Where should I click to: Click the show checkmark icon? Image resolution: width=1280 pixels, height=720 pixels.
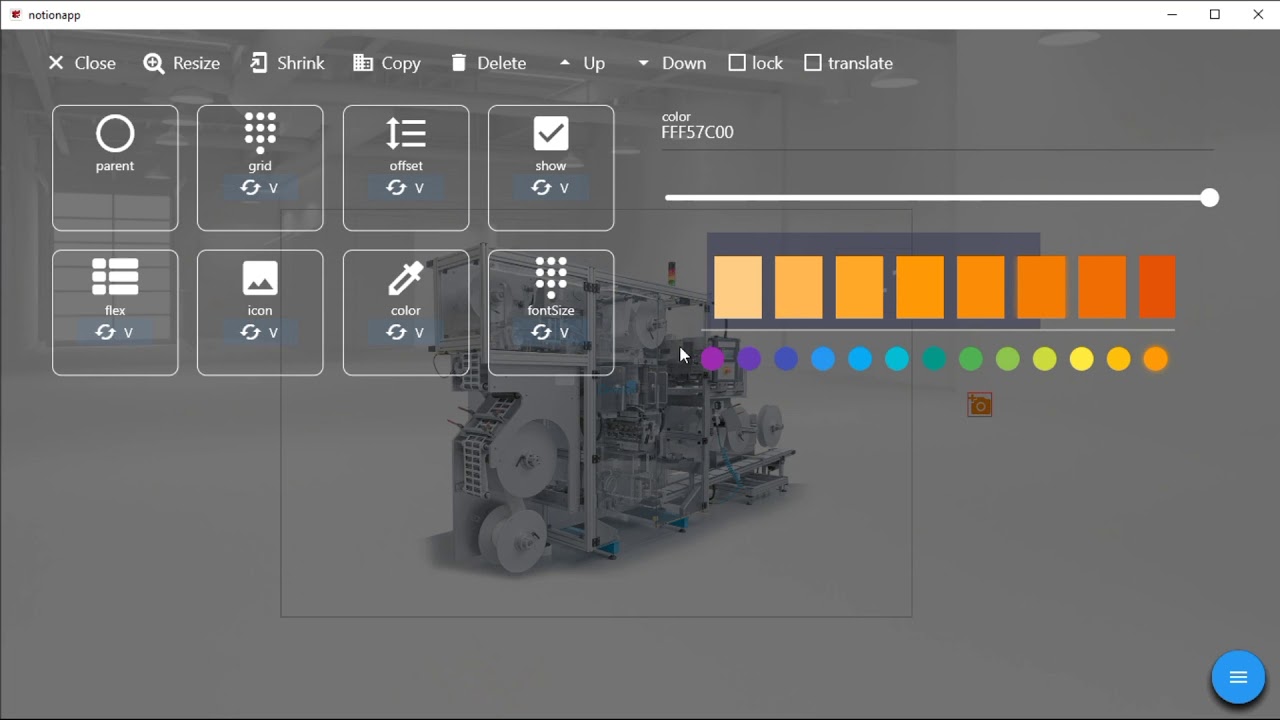tap(551, 134)
